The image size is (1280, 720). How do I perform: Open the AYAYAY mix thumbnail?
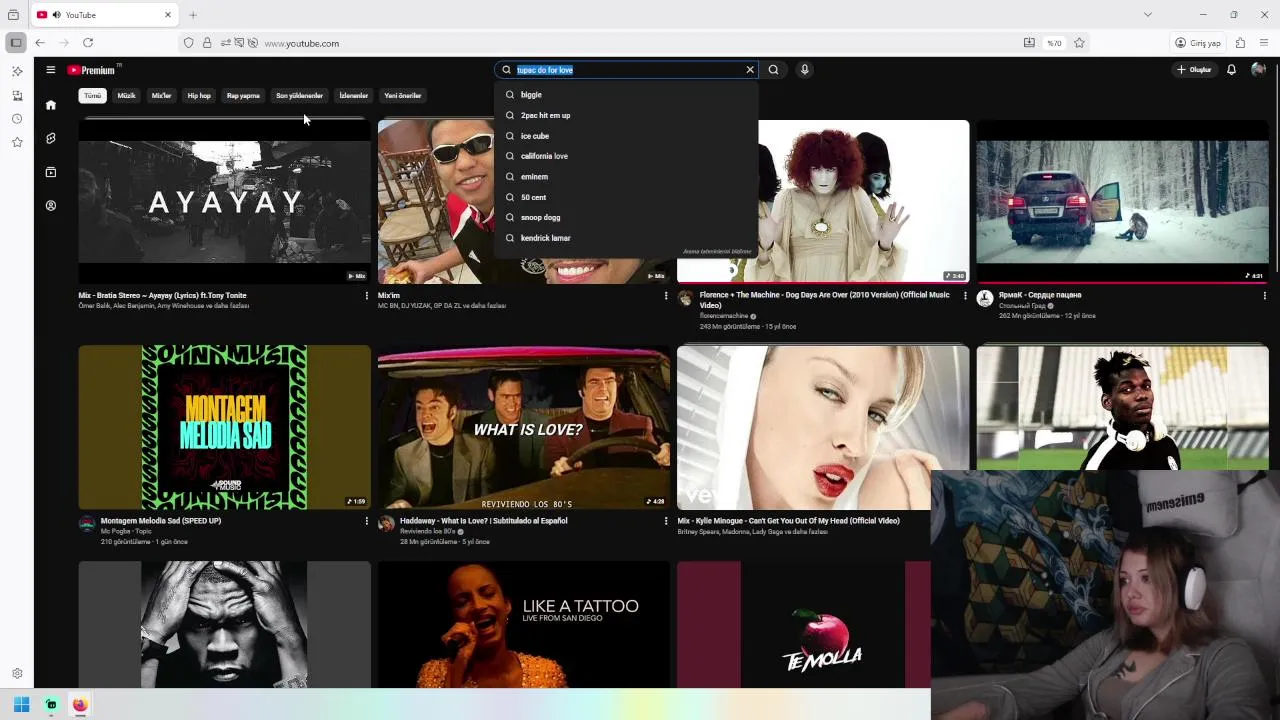click(224, 201)
